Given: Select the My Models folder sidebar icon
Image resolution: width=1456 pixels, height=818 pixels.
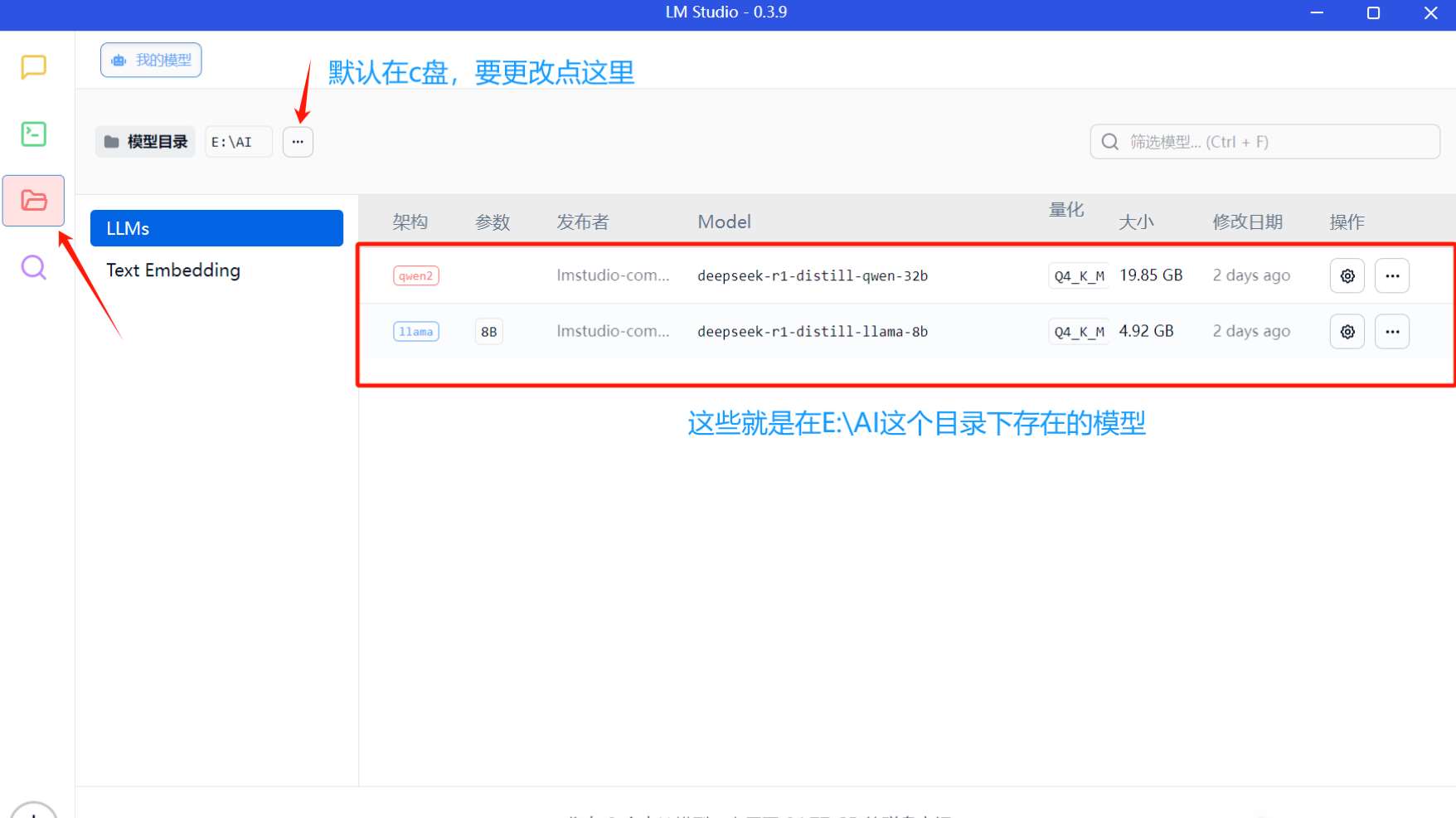Looking at the screenshot, I should [x=33, y=200].
